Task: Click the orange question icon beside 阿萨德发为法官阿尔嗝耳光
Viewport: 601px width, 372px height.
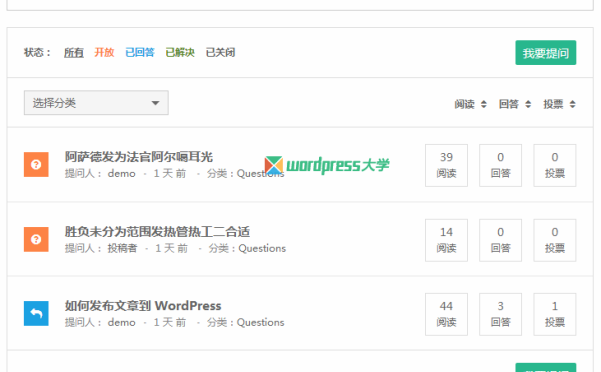Action: pyautogui.click(x=36, y=164)
